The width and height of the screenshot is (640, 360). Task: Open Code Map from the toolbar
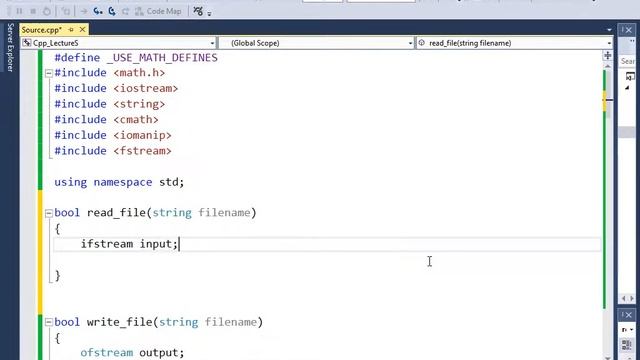click(158, 11)
